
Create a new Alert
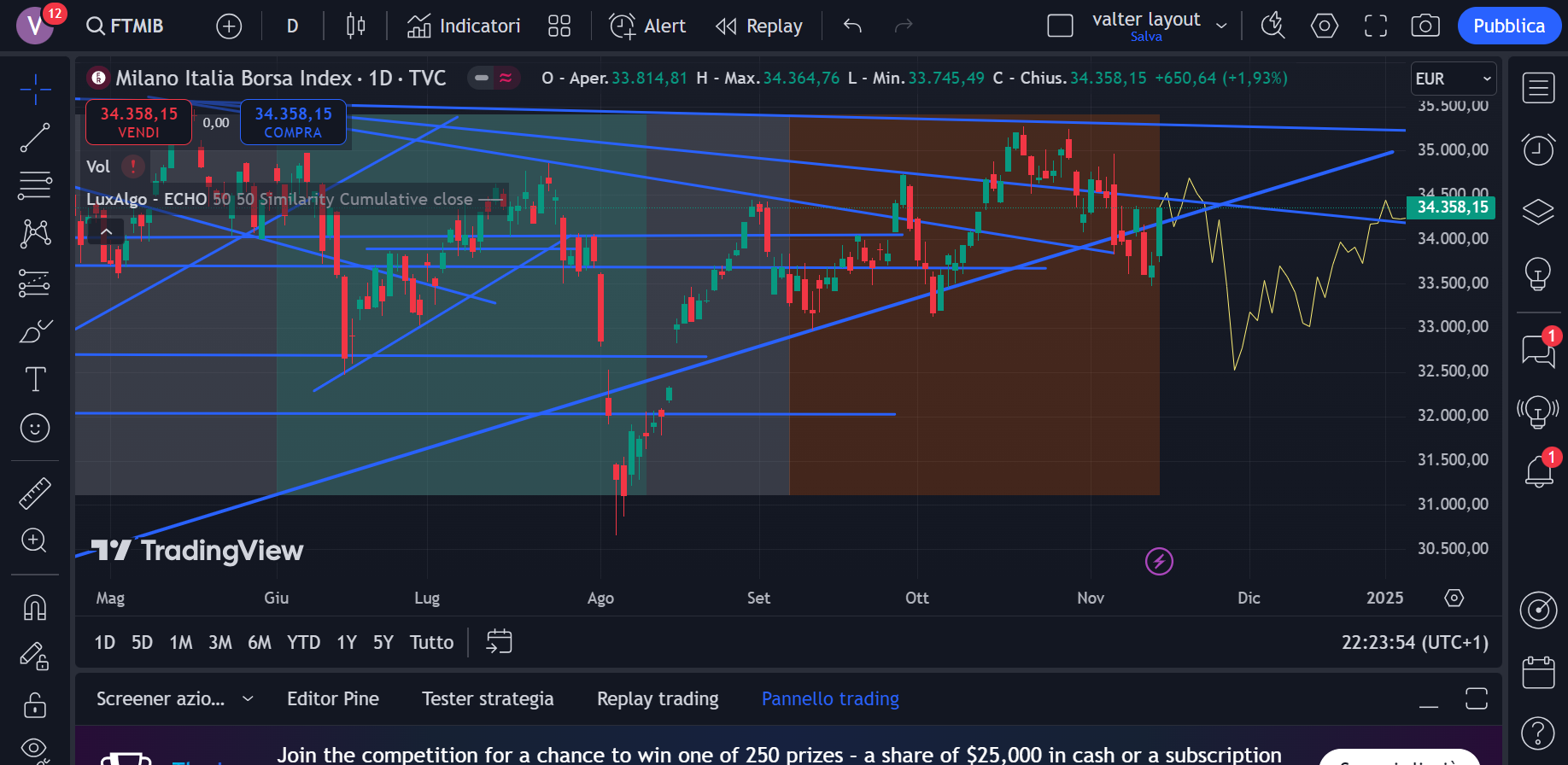click(x=647, y=26)
